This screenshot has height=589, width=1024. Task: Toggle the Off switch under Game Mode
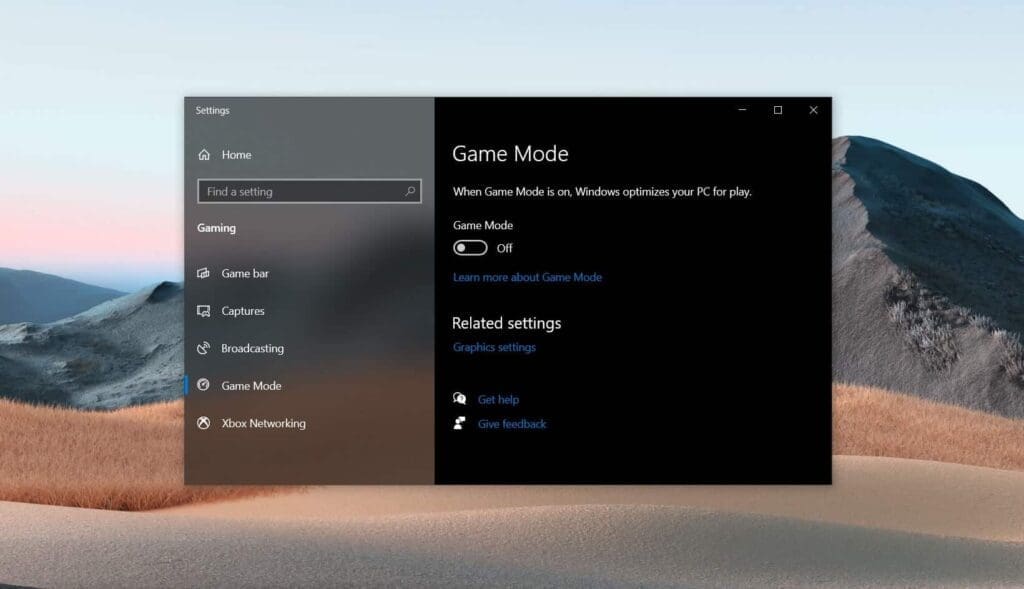click(x=470, y=247)
